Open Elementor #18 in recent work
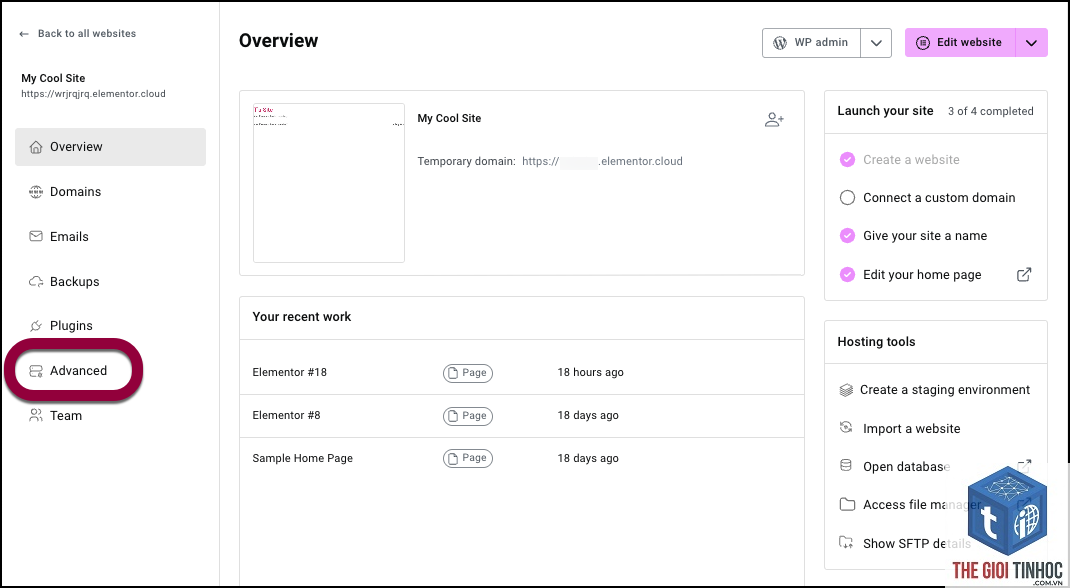The width and height of the screenshot is (1070, 588). click(x=289, y=372)
